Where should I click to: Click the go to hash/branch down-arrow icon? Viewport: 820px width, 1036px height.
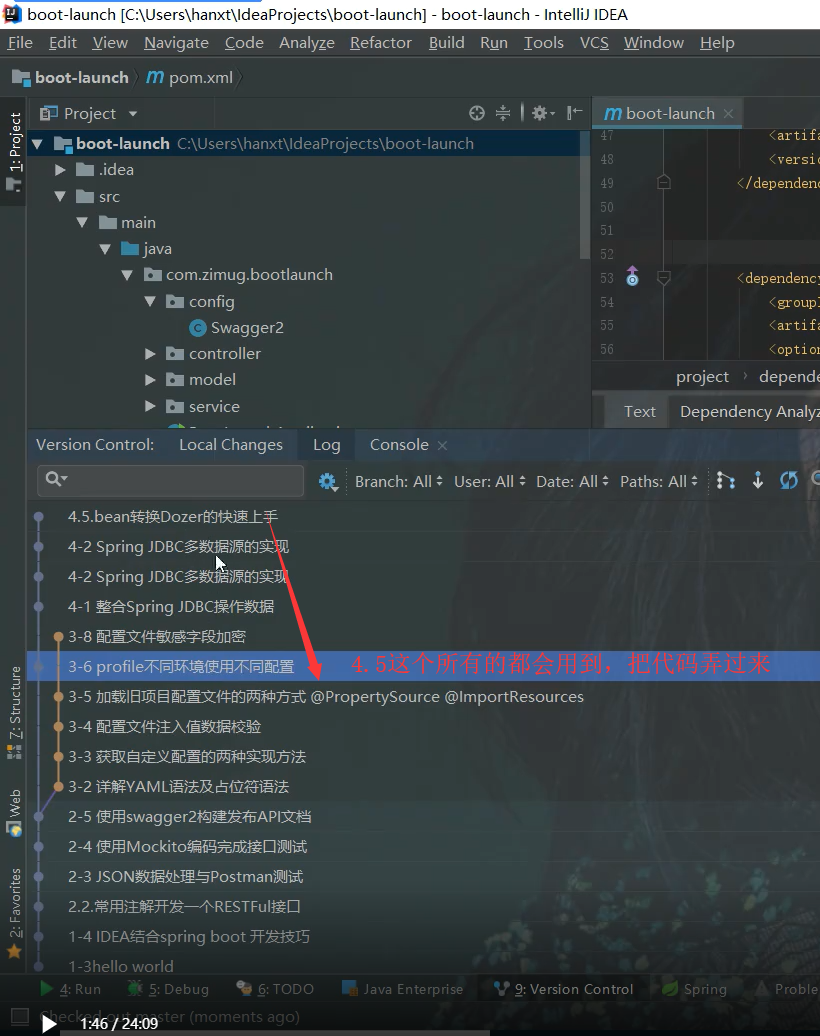click(758, 480)
